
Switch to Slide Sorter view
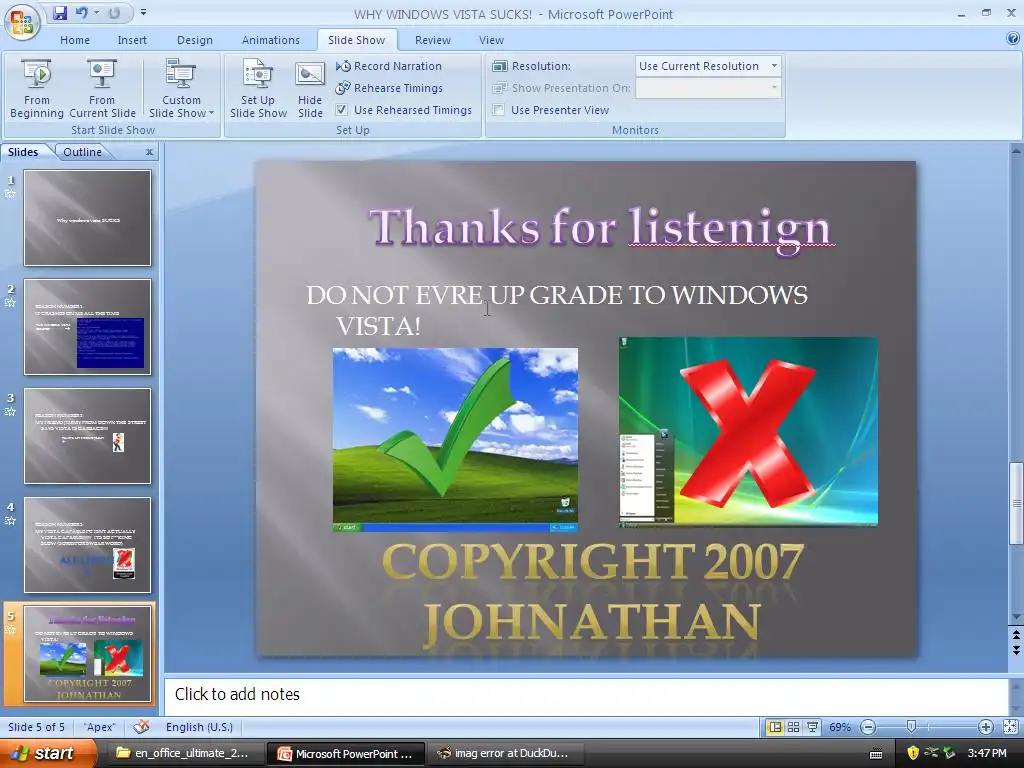click(793, 727)
